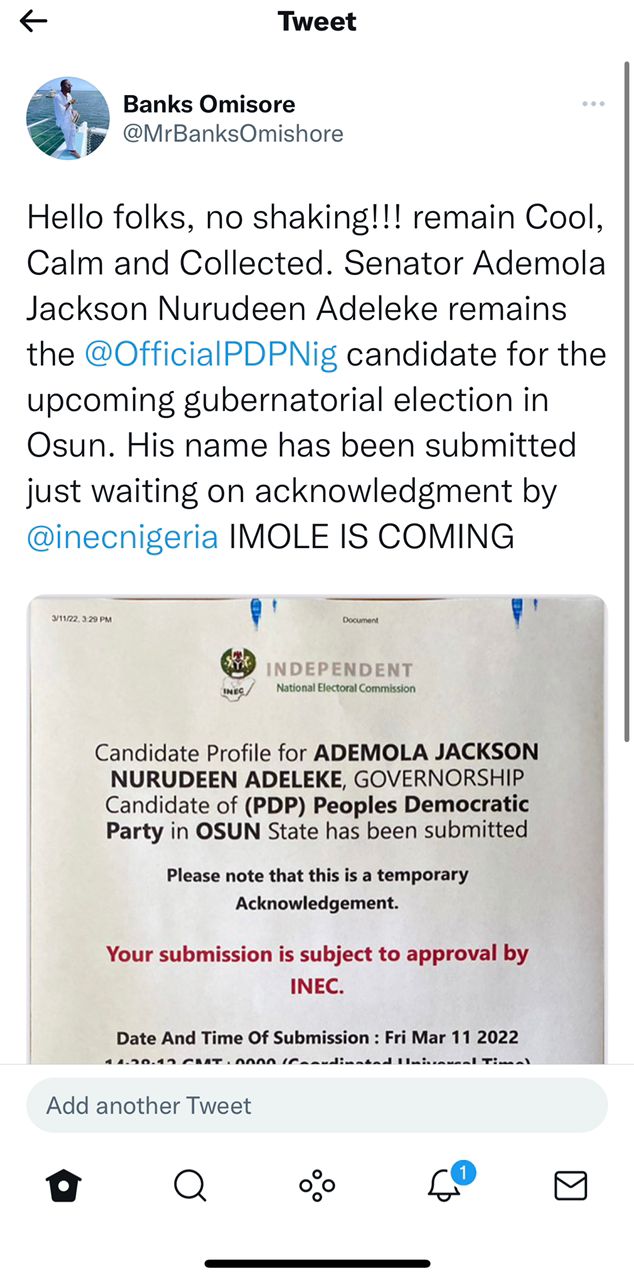Viewport: 634px width, 1280px height.
Task: Visit the @inecnigeria mentioned profile
Action: point(122,537)
